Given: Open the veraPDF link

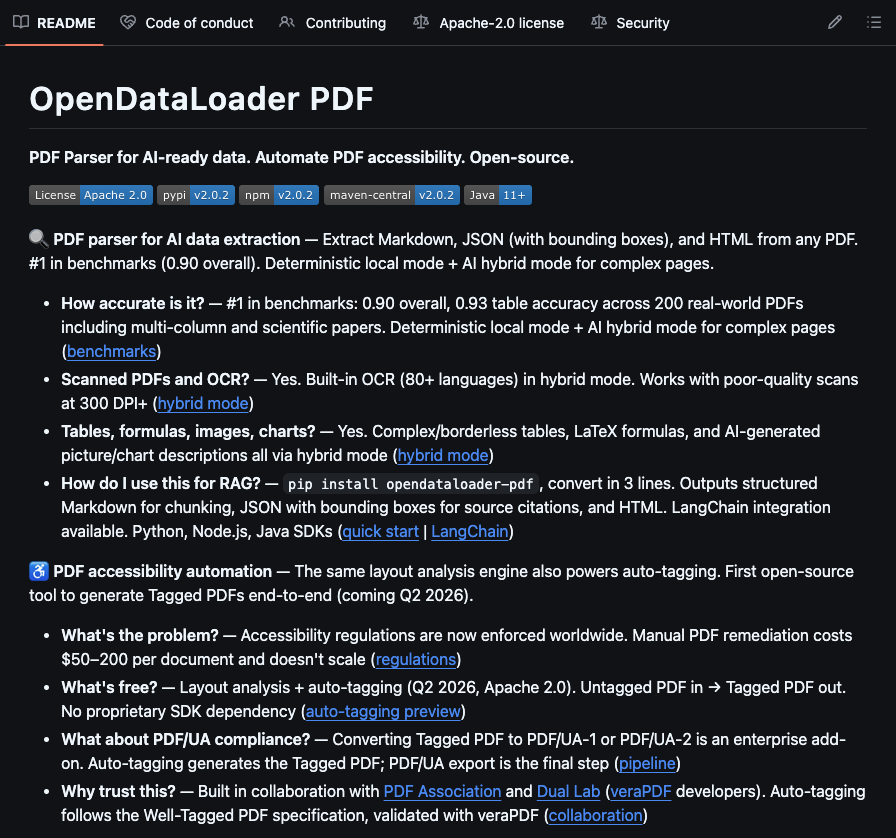Looking at the screenshot, I should [x=641, y=792].
